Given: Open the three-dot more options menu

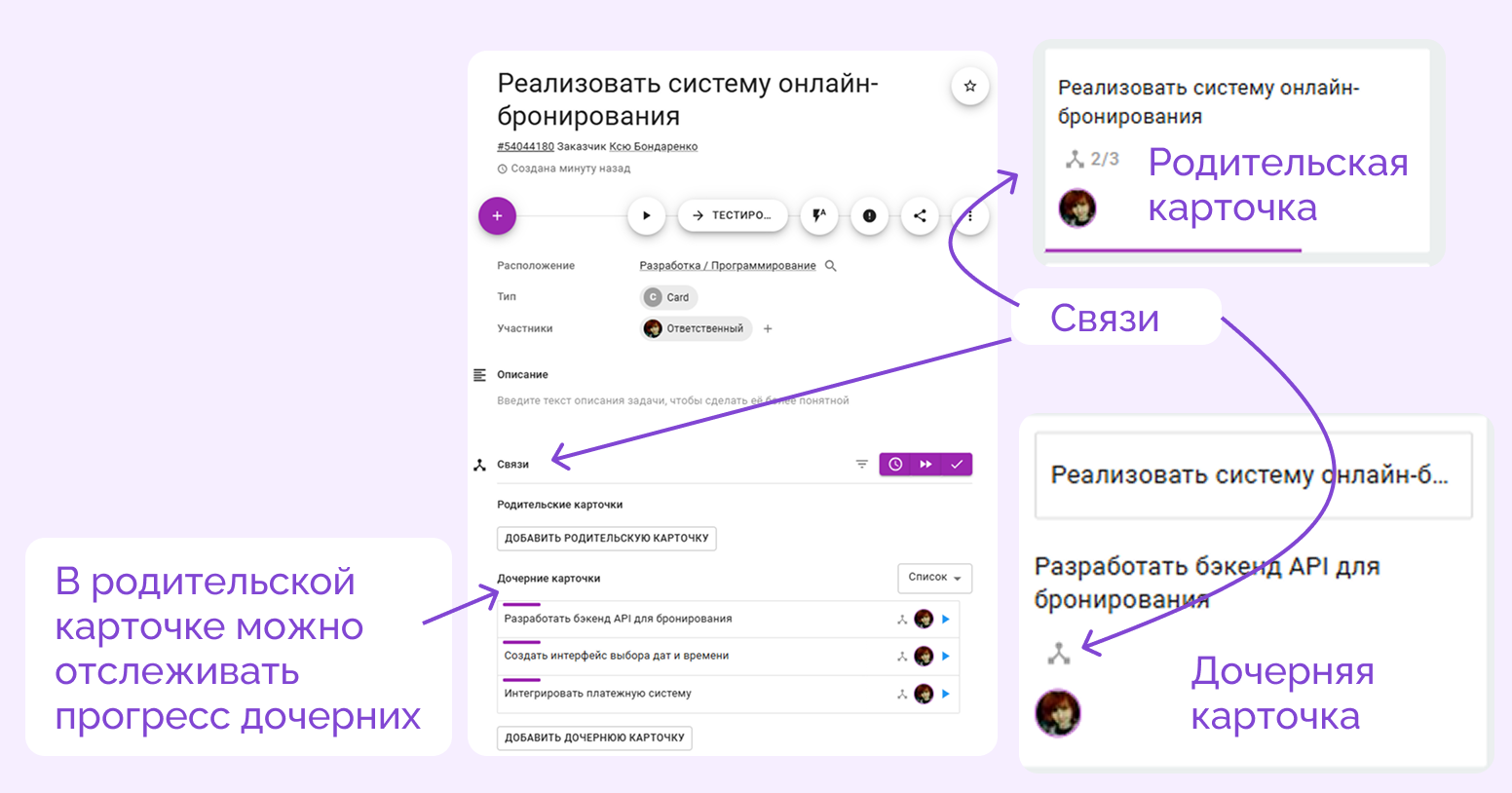Looking at the screenshot, I should click(x=969, y=216).
